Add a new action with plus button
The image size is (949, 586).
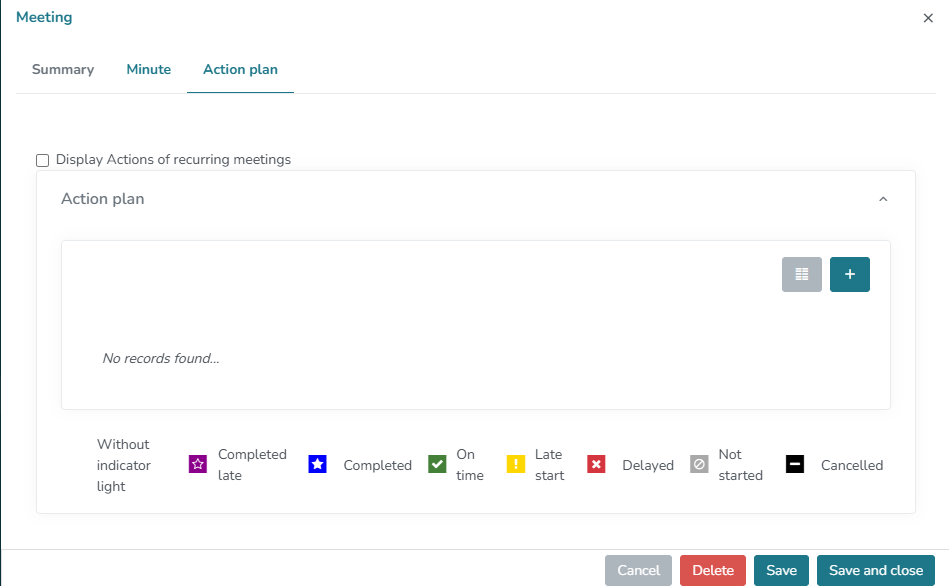(849, 274)
